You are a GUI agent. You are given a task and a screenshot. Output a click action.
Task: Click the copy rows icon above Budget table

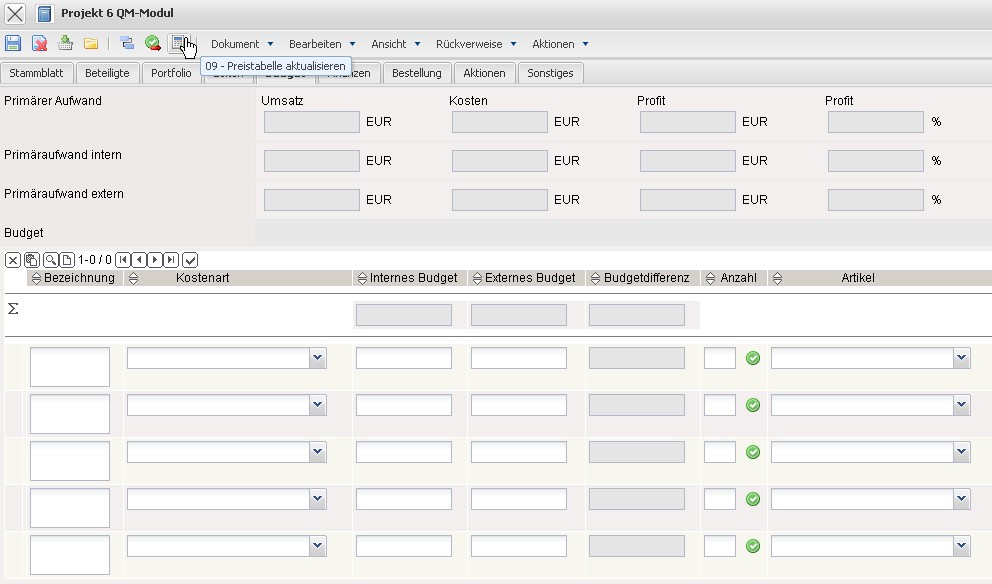pos(31,260)
